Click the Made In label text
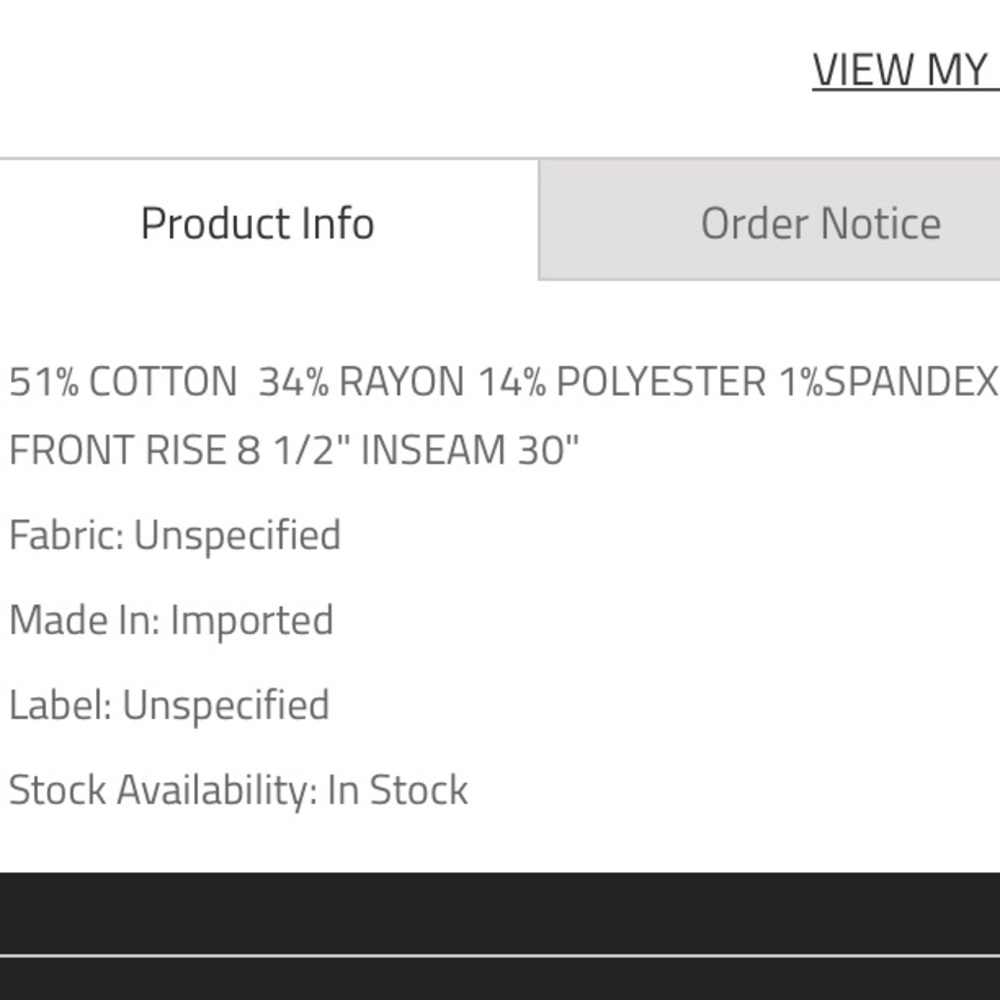This screenshot has width=1000, height=1000. tap(84, 620)
